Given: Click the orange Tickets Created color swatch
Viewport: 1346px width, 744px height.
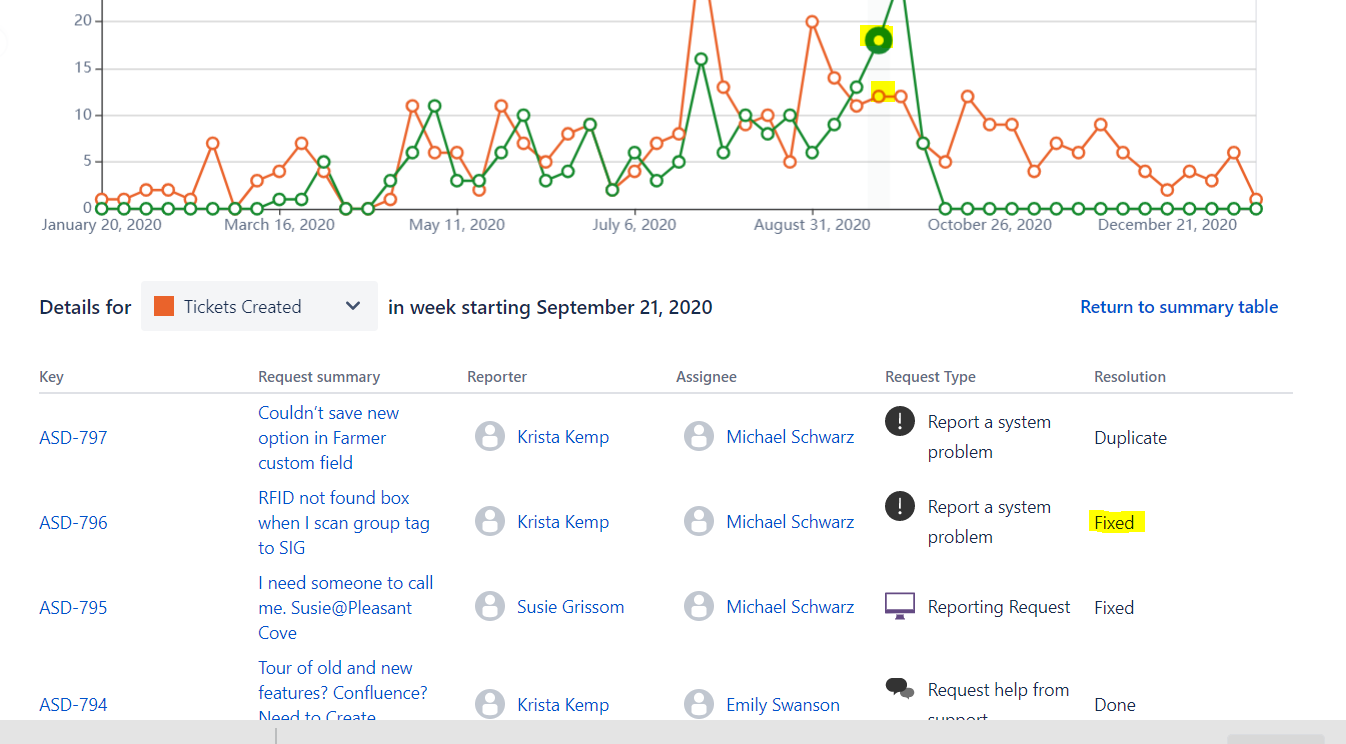Looking at the screenshot, I should pyautogui.click(x=164, y=307).
